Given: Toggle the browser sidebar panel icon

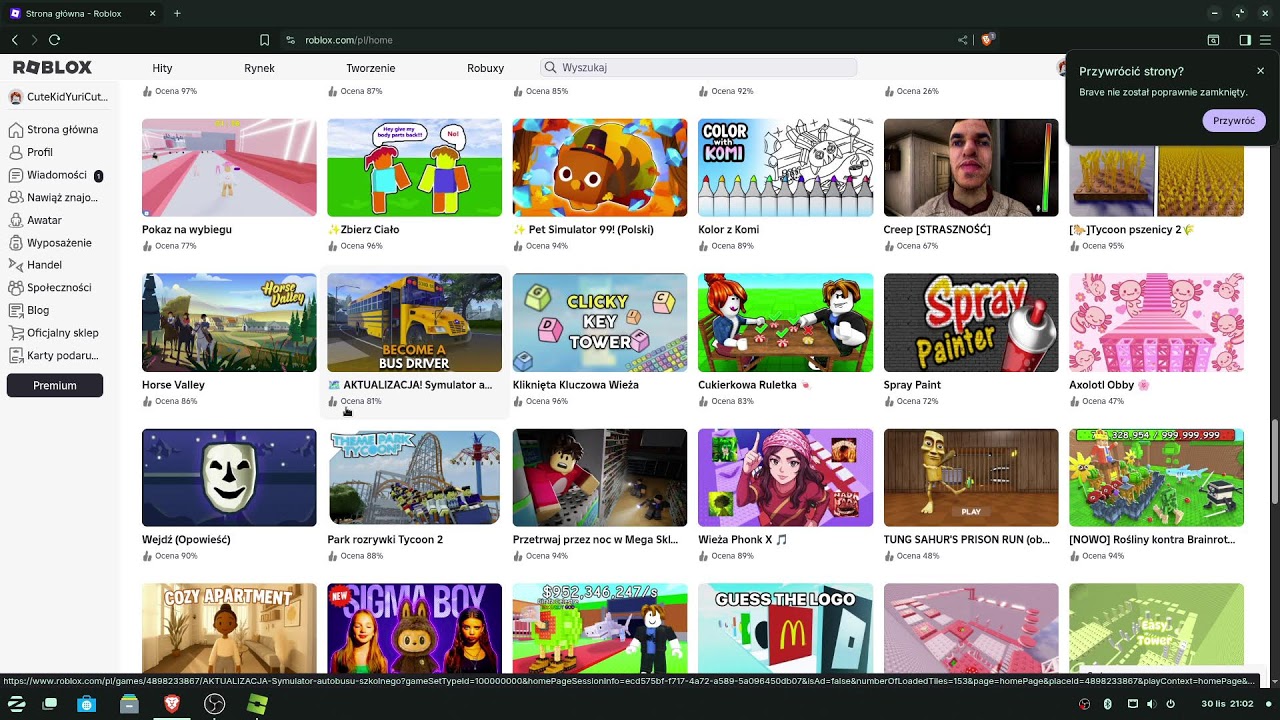Looking at the screenshot, I should pyautogui.click(x=1245, y=40).
